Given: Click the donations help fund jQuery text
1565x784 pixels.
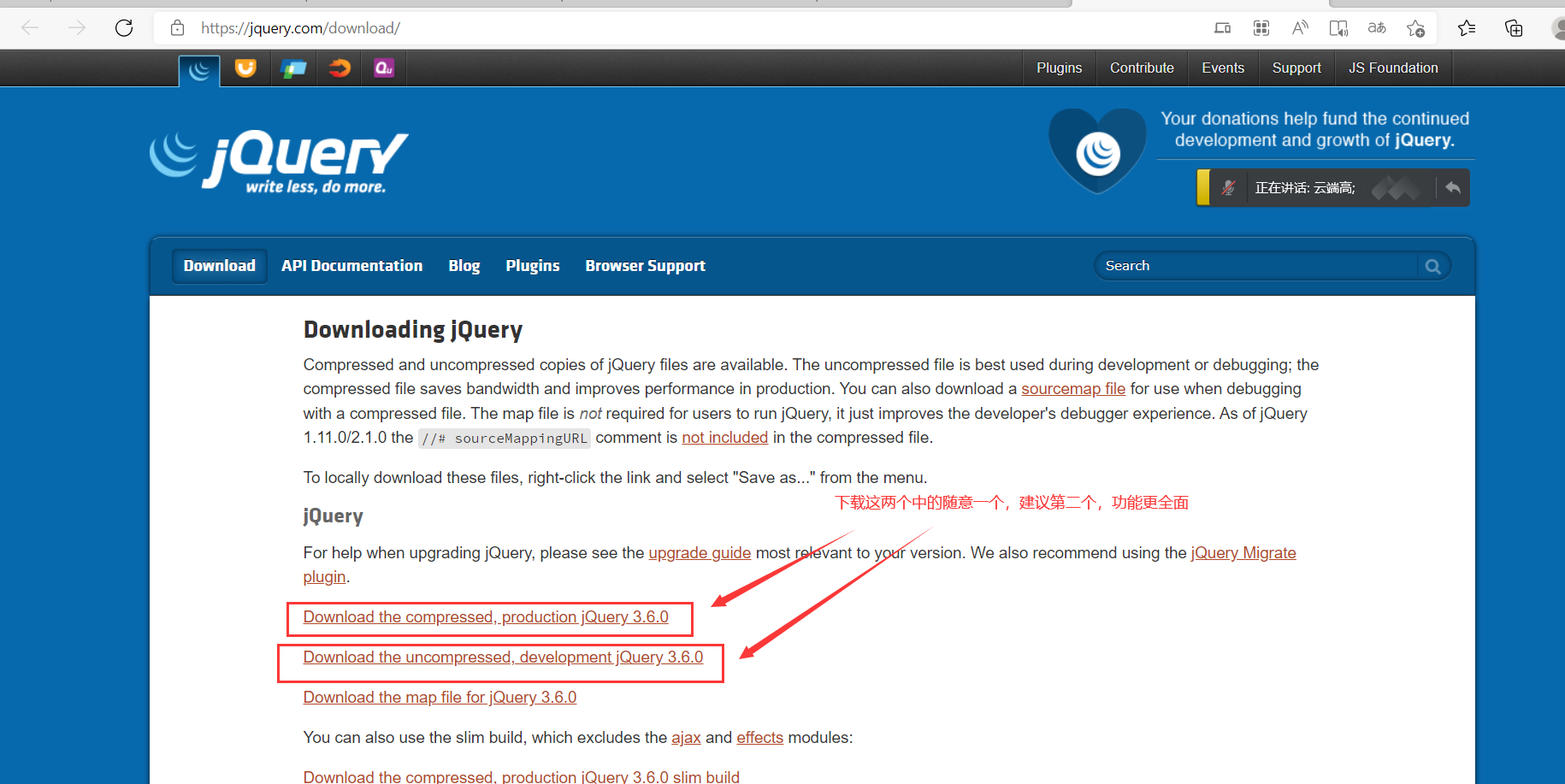Looking at the screenshot, I should (1315, 129).
